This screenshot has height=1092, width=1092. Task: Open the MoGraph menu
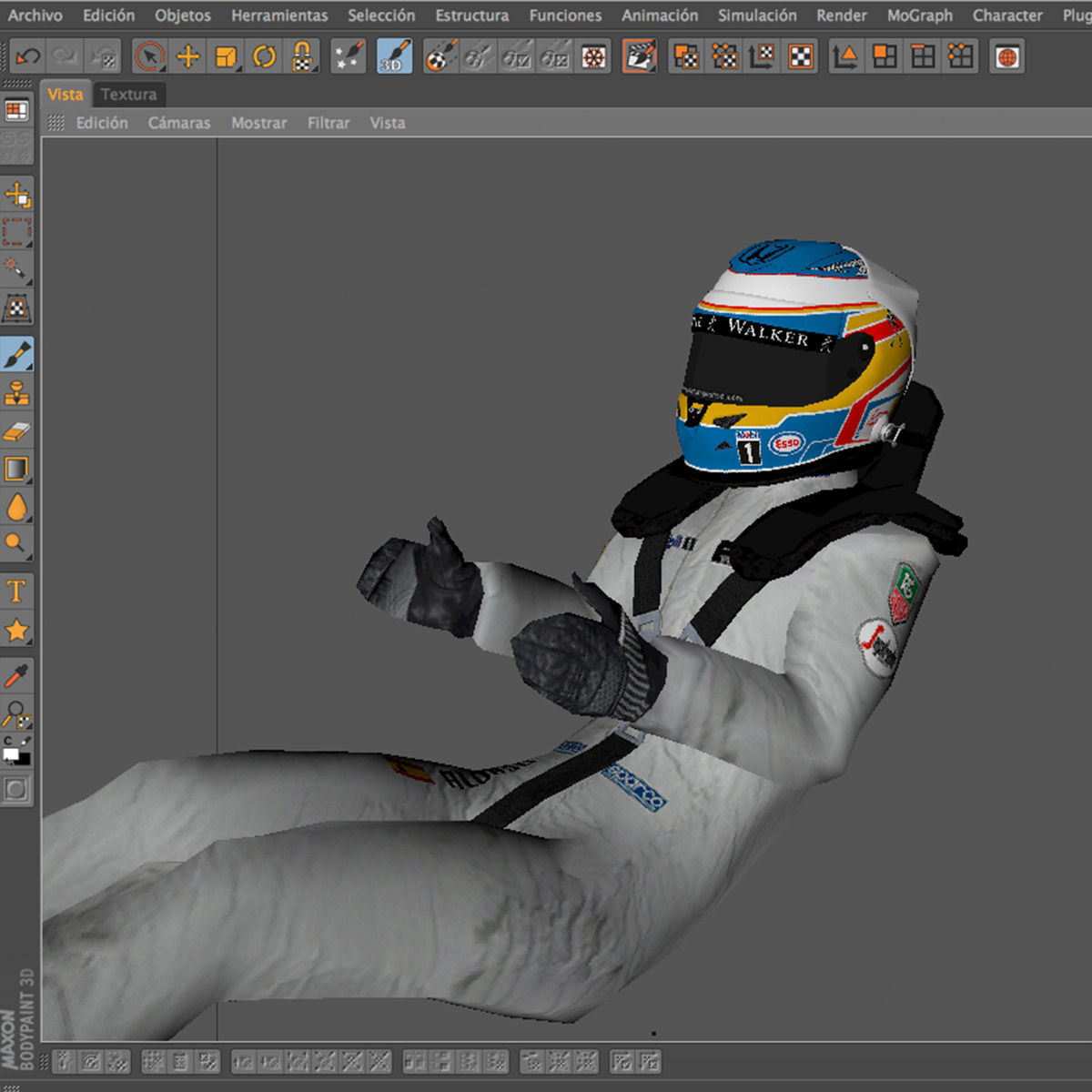click(919, 15)
